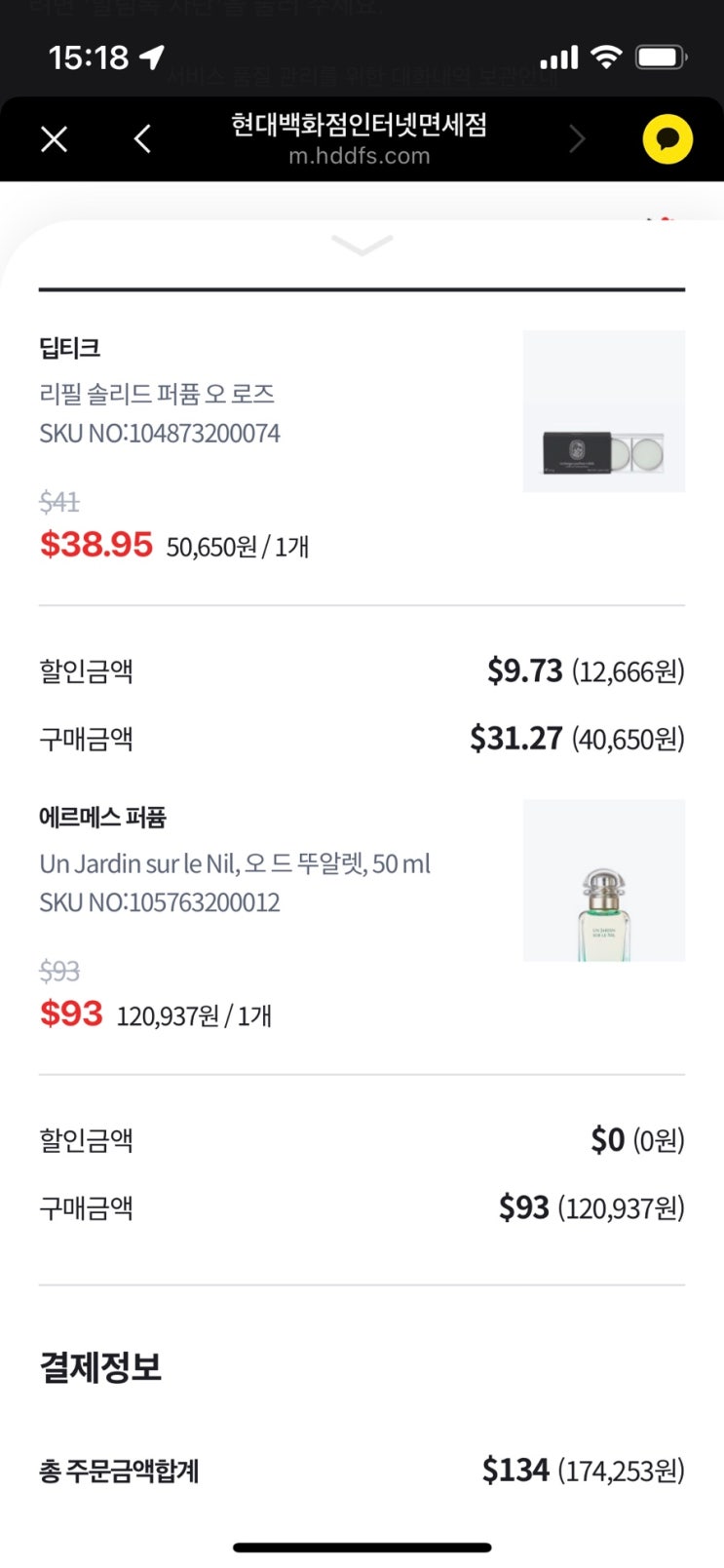The width and height of the screenshot is (724, 1568).
Task: Tap the $134 total order amount
Action: pos(516,1470)
